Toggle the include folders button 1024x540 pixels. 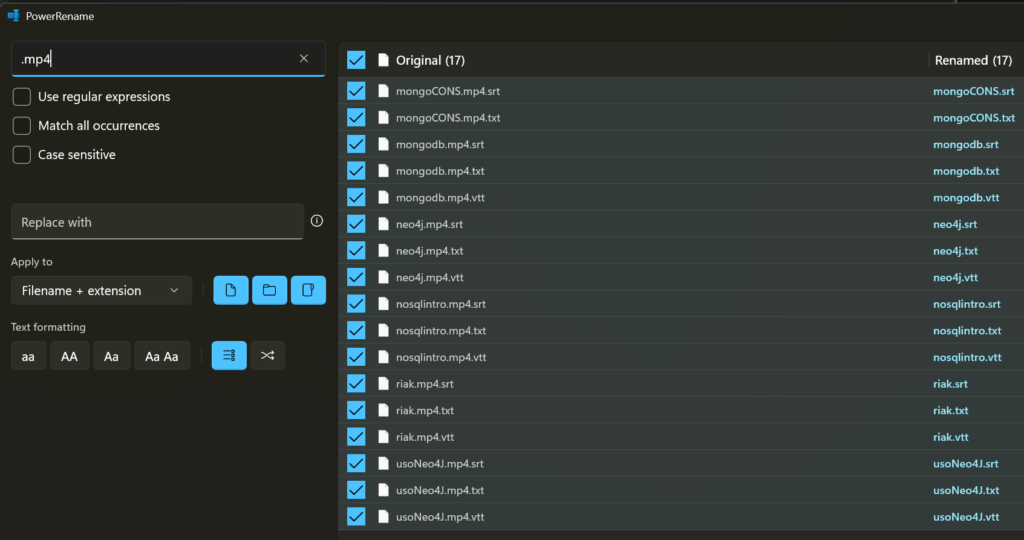[269, 290]
